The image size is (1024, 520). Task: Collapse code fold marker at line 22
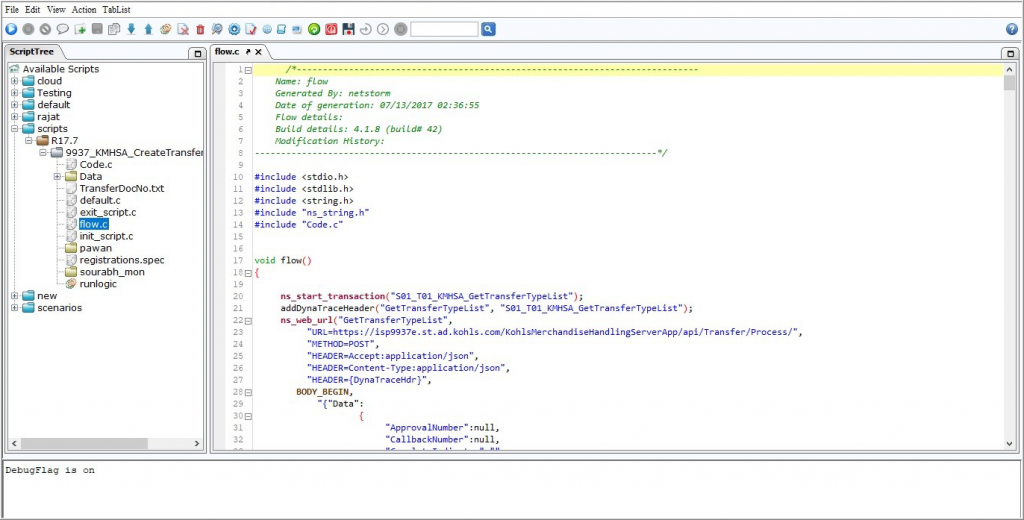point(248,321)
